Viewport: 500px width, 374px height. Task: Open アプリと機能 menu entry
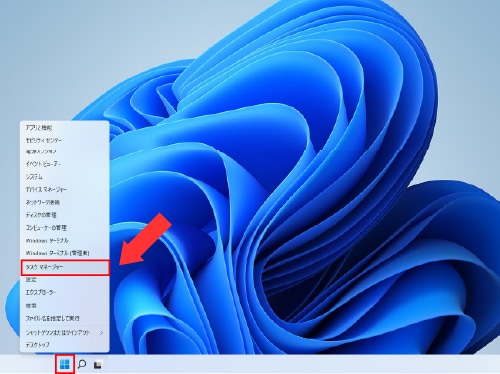pos(65,128)
